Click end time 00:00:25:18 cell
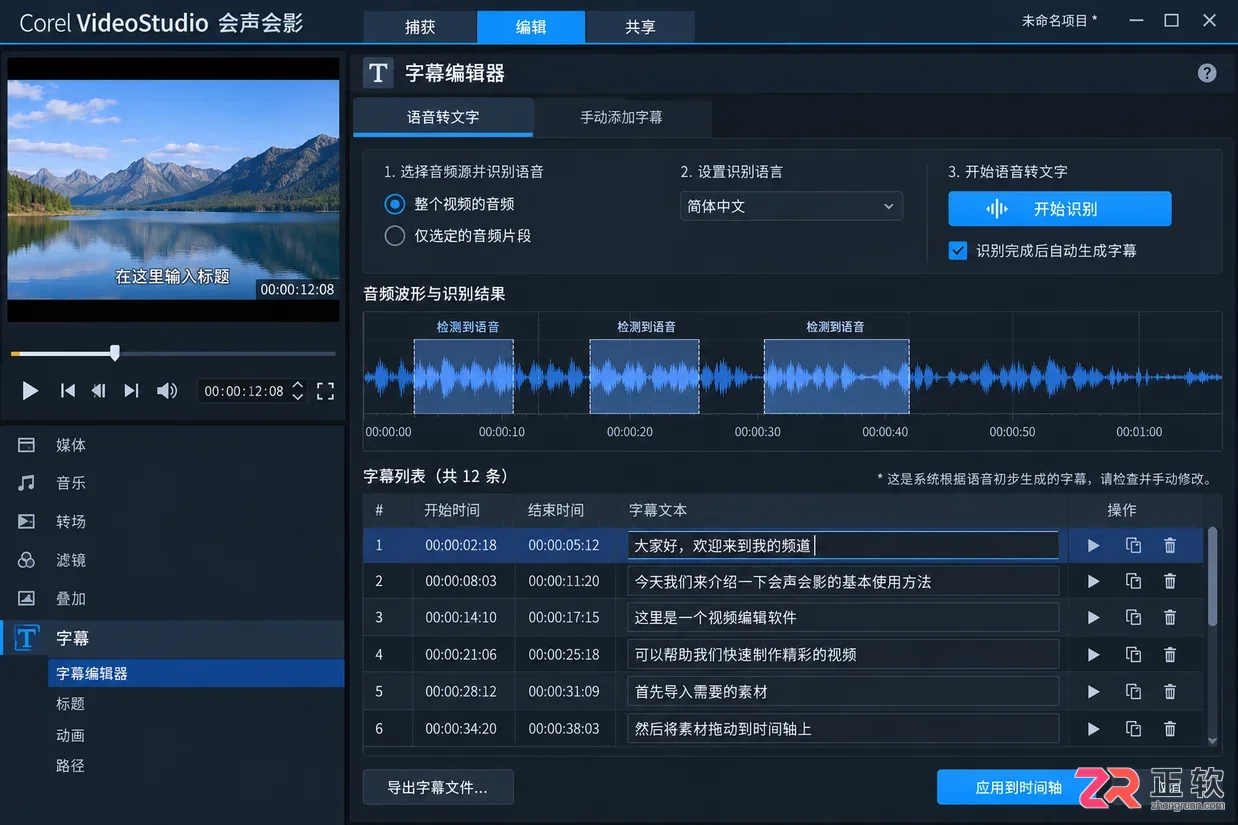Image resolution: width=1238 pixels, height=825 pixels. [x=564, y=655]
